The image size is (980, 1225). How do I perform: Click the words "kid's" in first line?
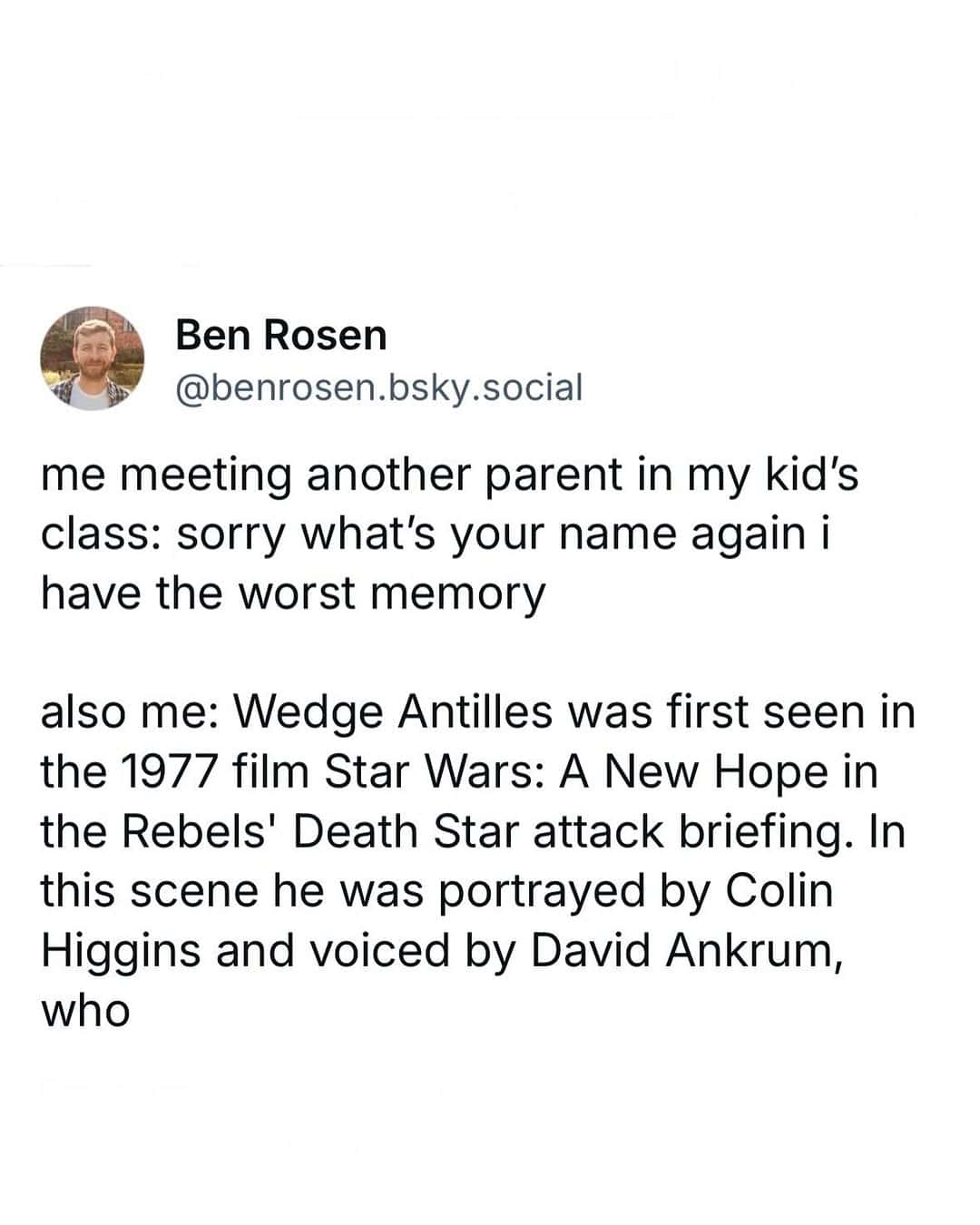[812, 475]
